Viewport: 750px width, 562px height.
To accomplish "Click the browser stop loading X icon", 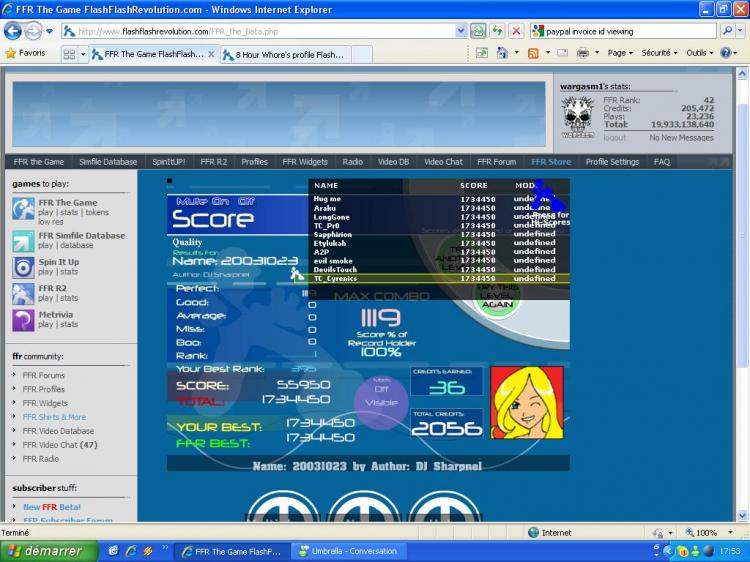I will pos(516,31).
